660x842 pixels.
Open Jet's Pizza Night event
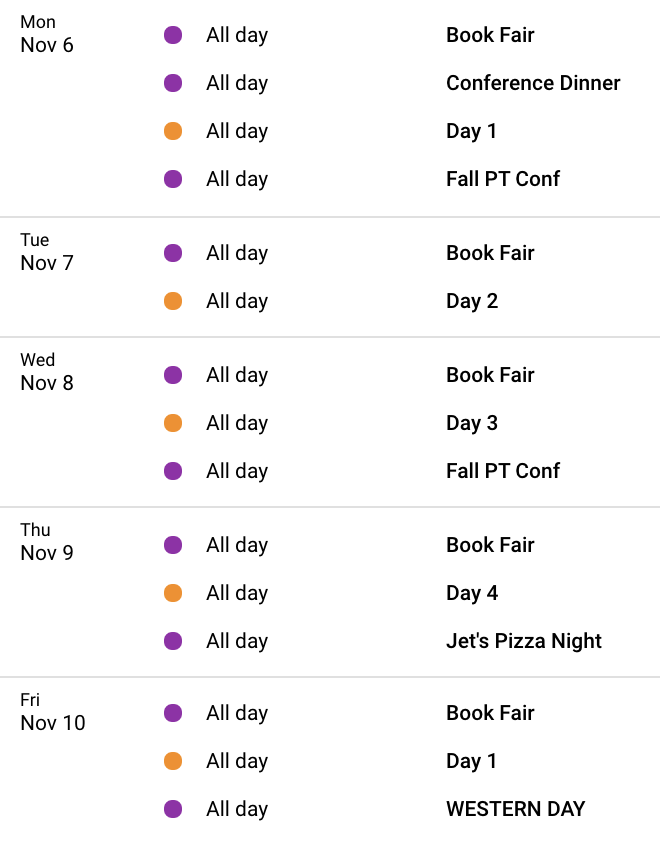(x=524, y=641)
